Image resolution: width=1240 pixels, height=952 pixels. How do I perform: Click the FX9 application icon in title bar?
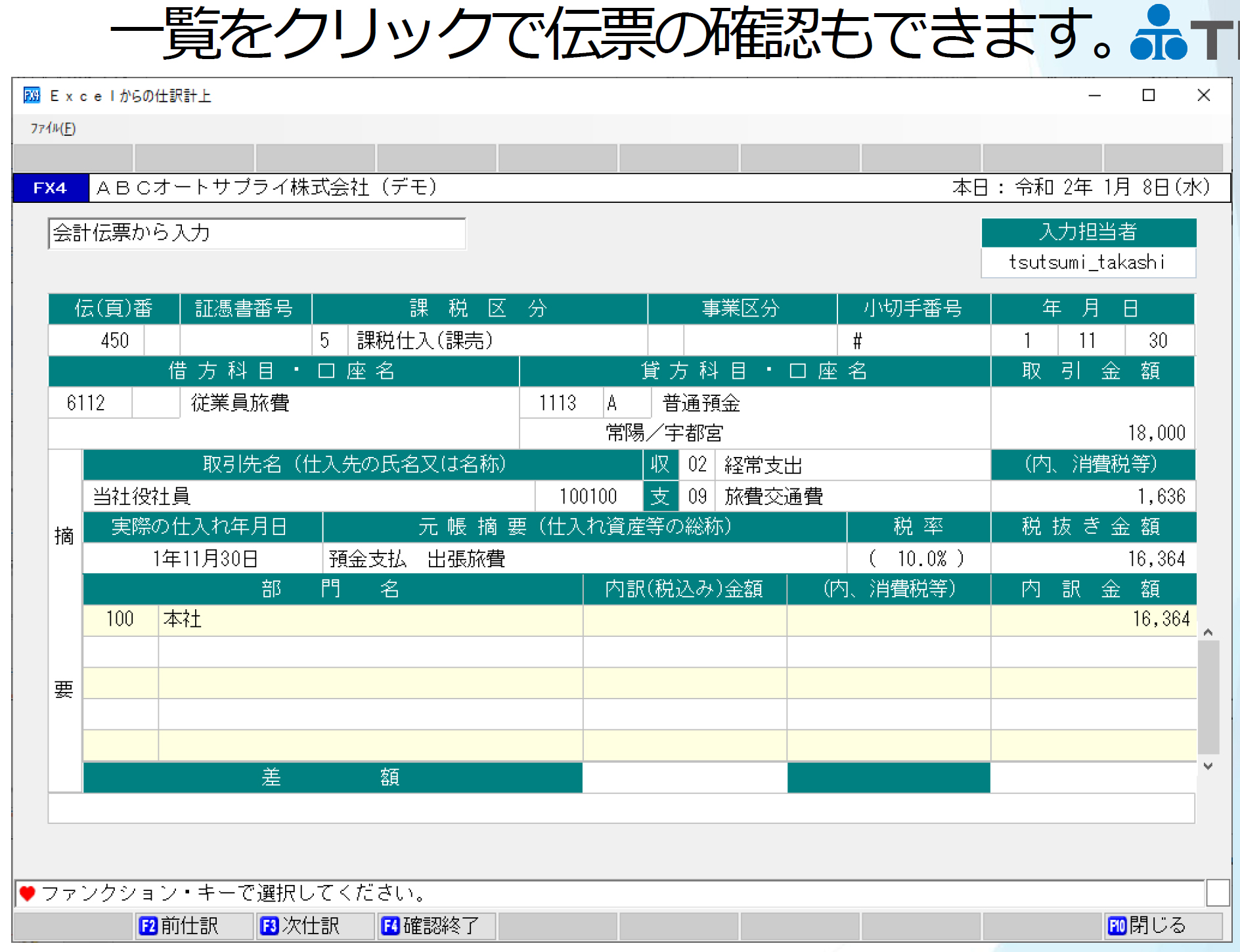tap(31, 96)
